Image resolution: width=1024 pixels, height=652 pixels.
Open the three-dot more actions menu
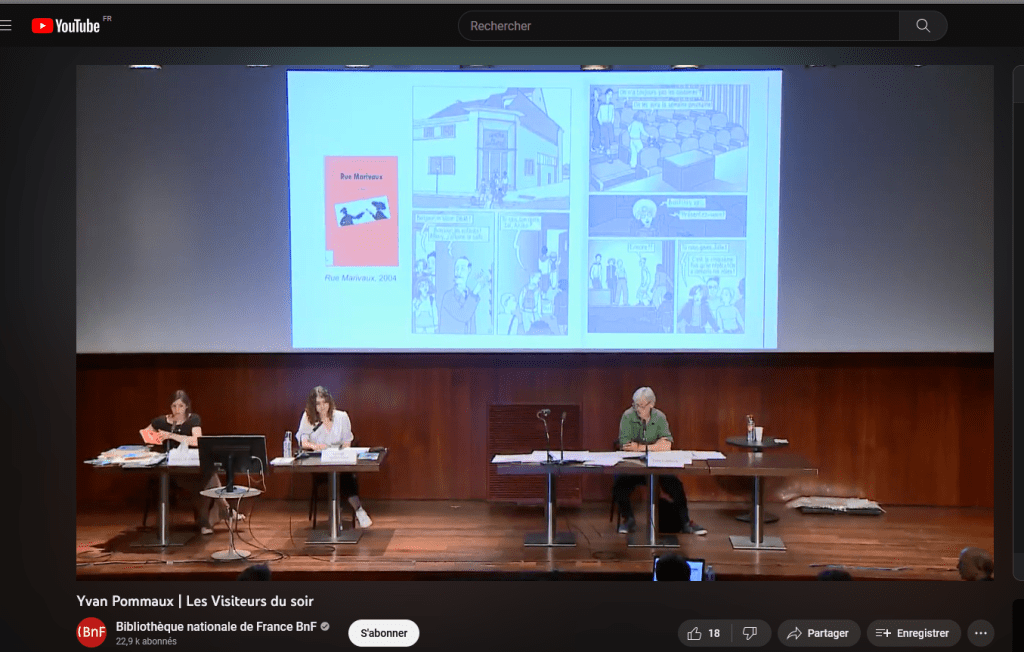(x=981, y=633)
